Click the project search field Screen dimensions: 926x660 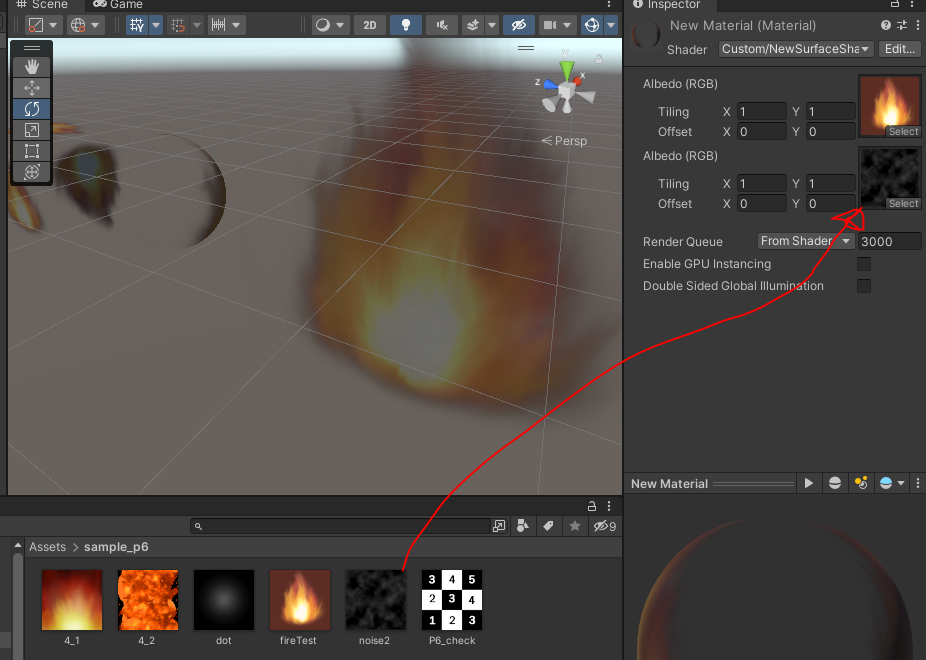pos(340,526)
